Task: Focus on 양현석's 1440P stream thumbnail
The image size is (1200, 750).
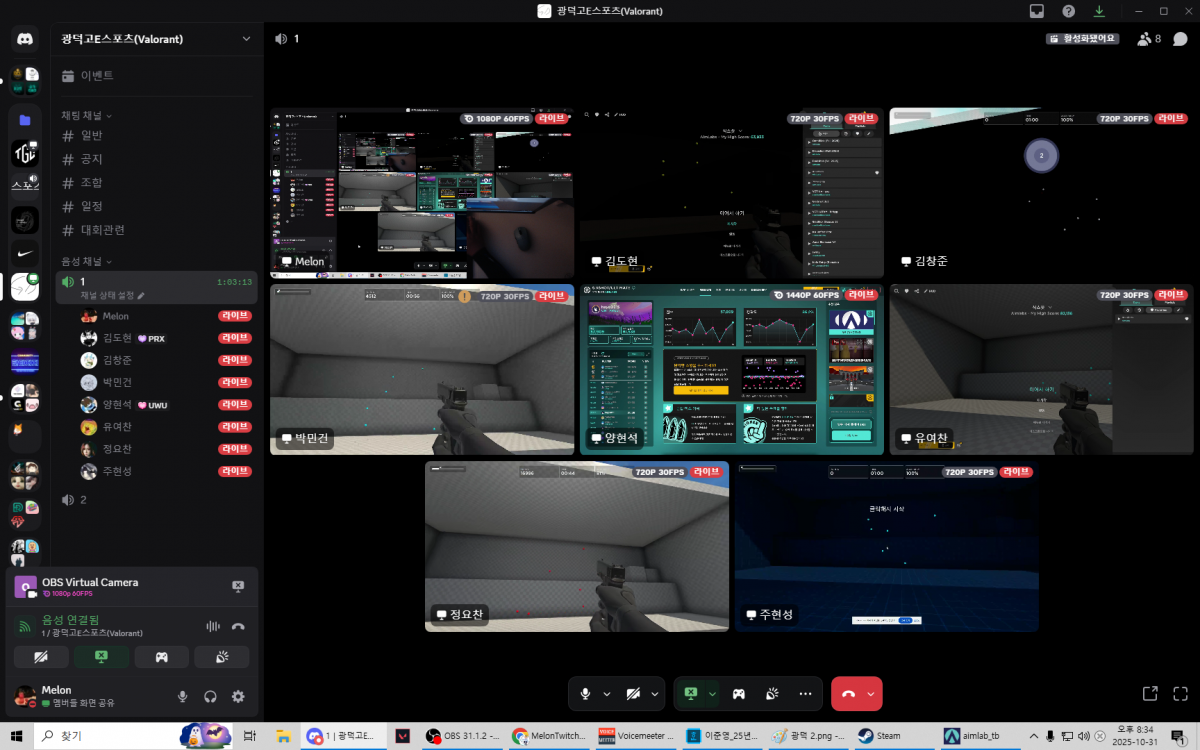Action: click(x=731, y=369)
